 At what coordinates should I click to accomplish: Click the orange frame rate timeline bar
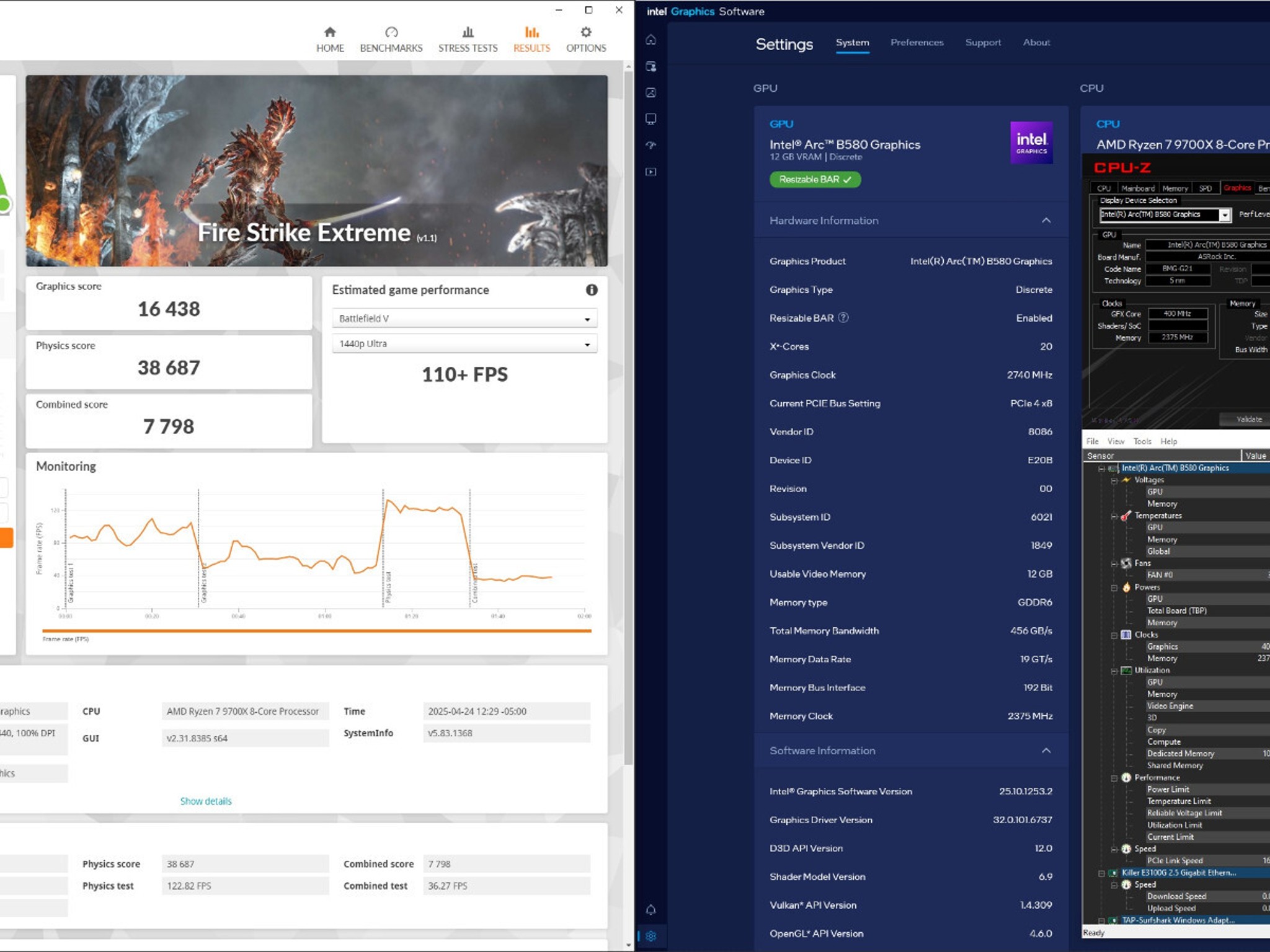click(317, 631)
